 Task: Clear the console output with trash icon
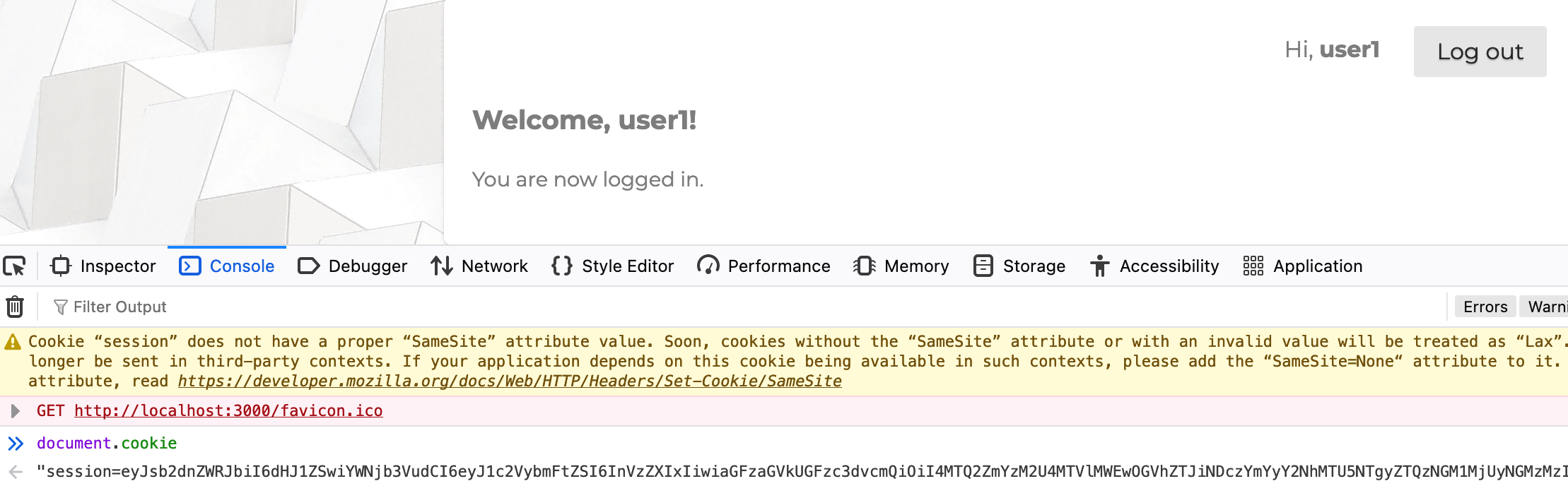point(14,307)
